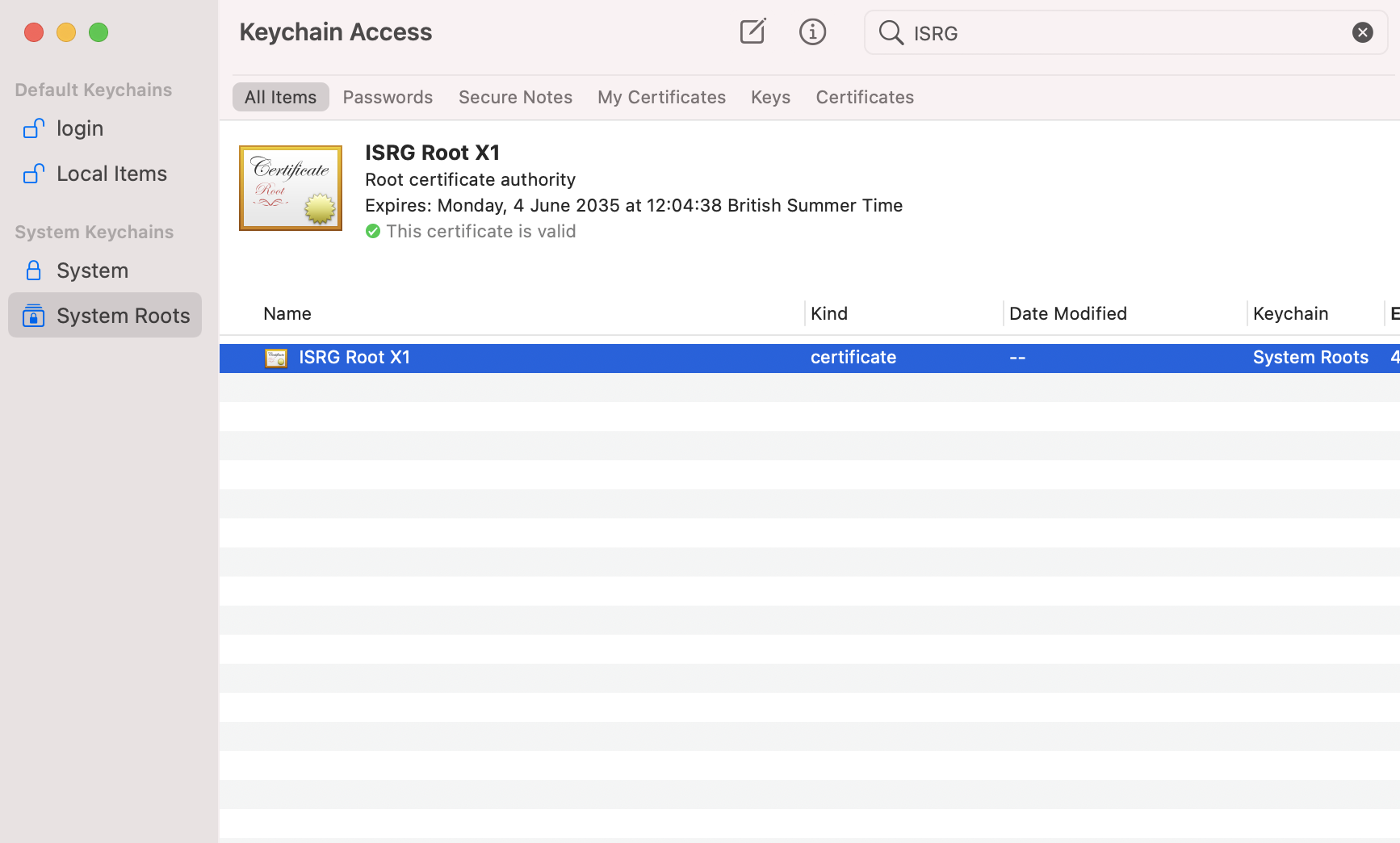Click the locked padlock icon beside System
Screen dimensions: 1400x843
tap(33, 271)
